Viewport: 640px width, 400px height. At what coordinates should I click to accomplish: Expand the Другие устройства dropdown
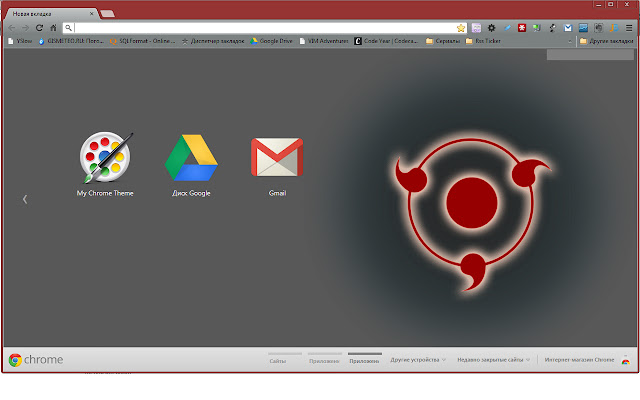[418, 360]
